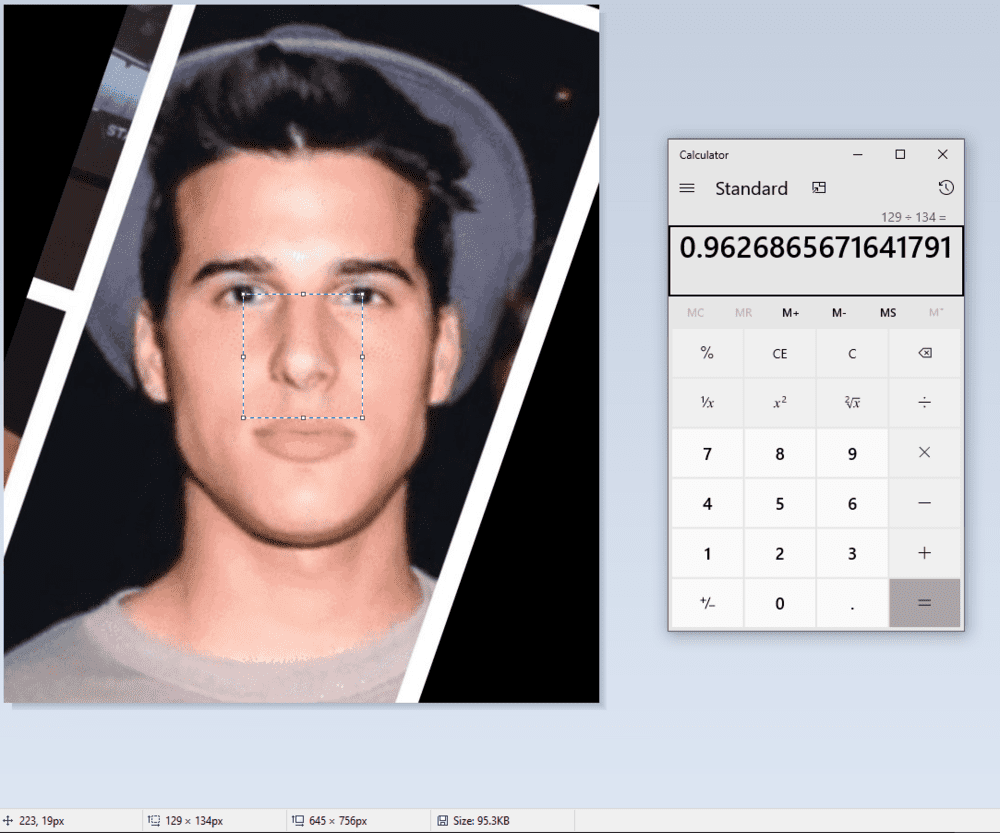
Task: Click the percent key in Calculator
Action: click(707, 353)
